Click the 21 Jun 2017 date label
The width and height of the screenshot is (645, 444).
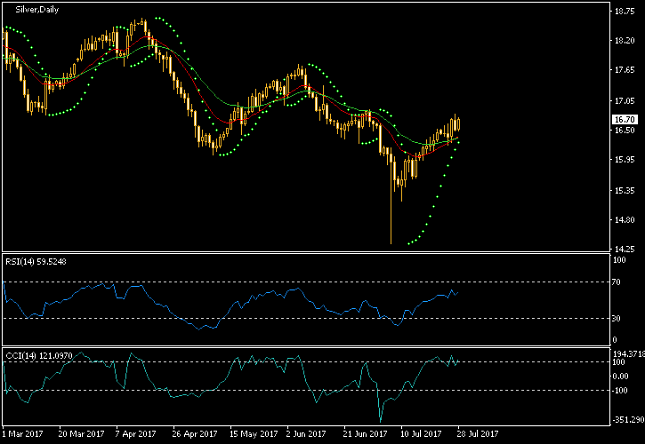tap(365, 434)
